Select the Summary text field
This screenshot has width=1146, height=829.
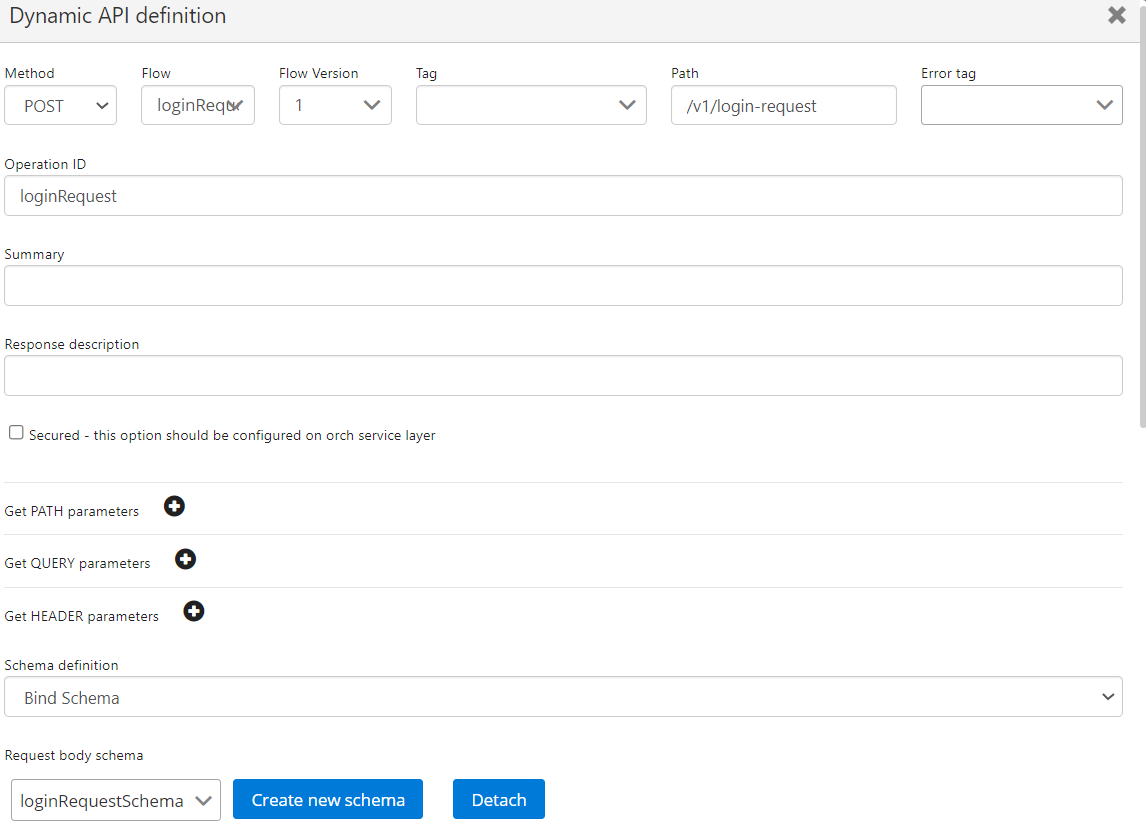tap(563, 286)
